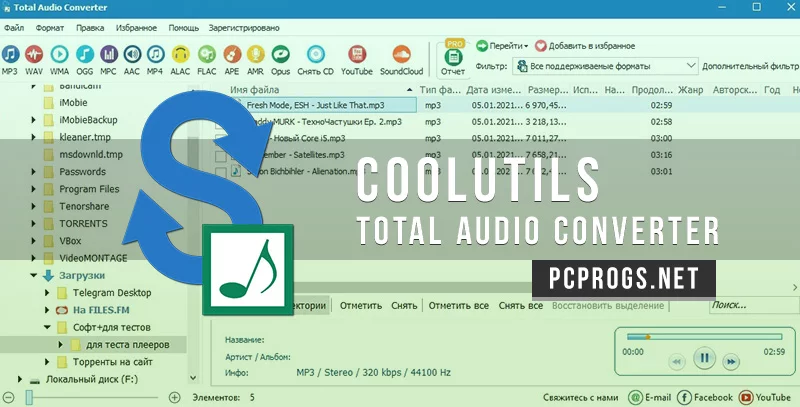Open the Помощь menu

coord(183,28)
